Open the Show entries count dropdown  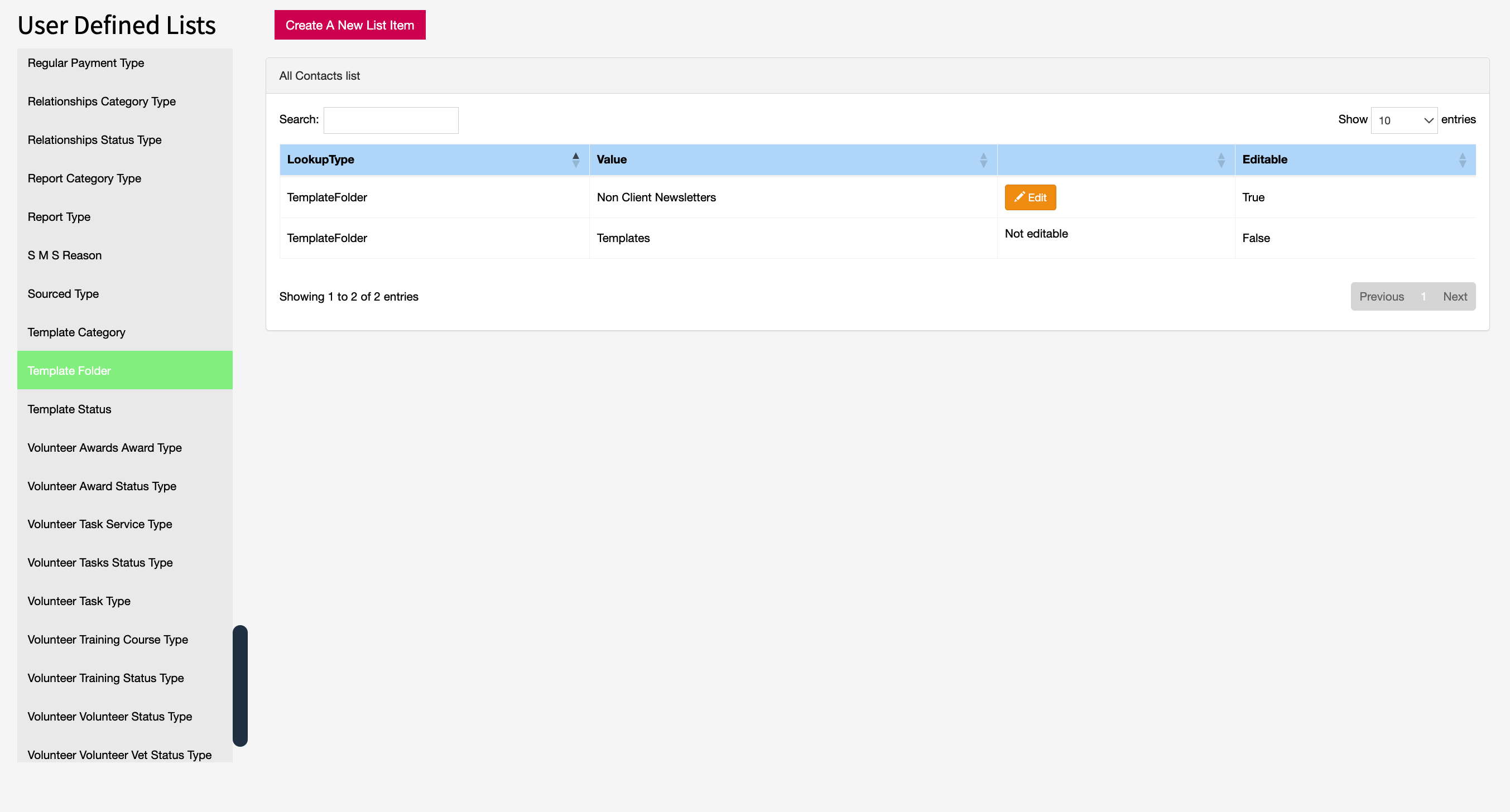pyautogui.click(x=1404, y=120)
